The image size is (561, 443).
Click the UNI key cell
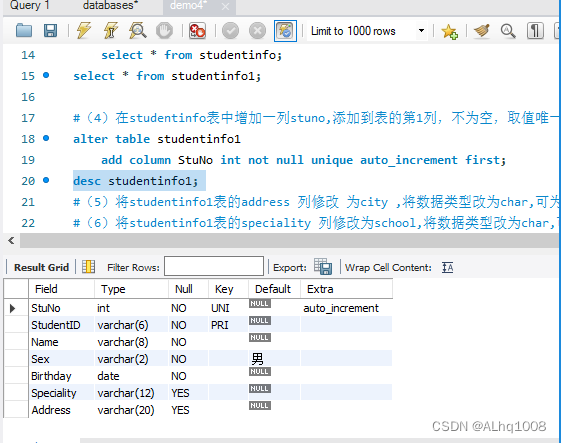pyautogui.click(x=228, y=308)
